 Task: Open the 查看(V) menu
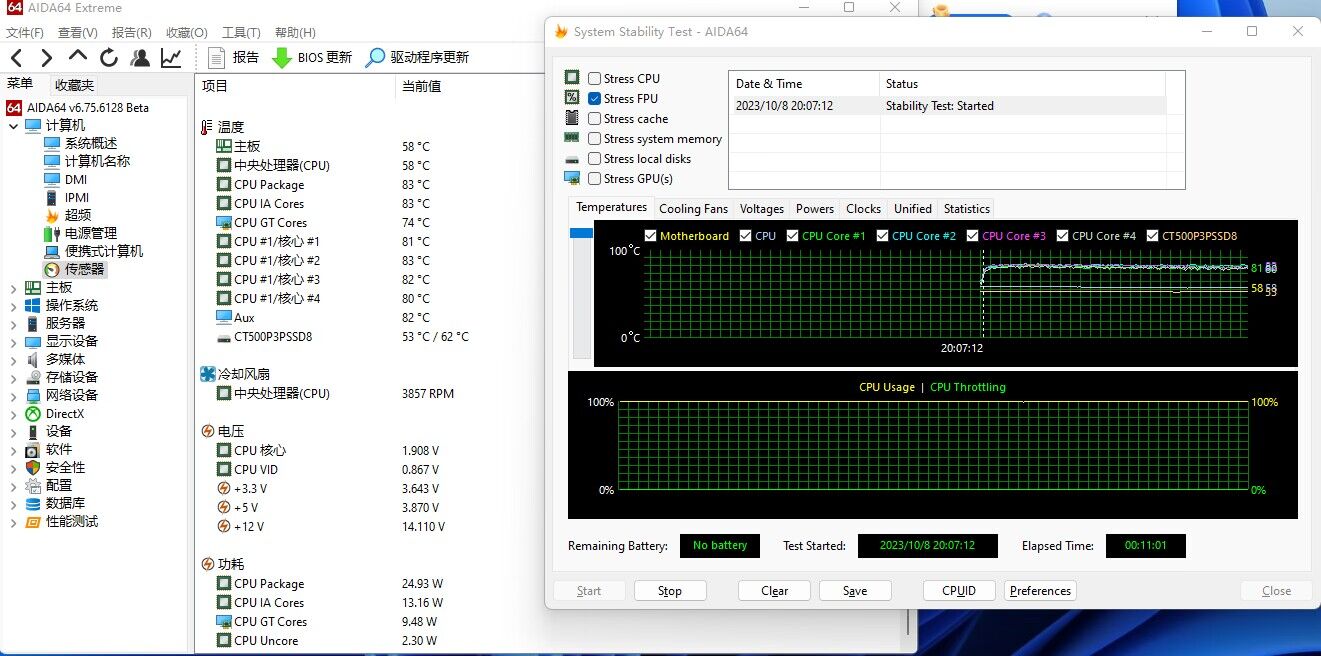[78, 33]
